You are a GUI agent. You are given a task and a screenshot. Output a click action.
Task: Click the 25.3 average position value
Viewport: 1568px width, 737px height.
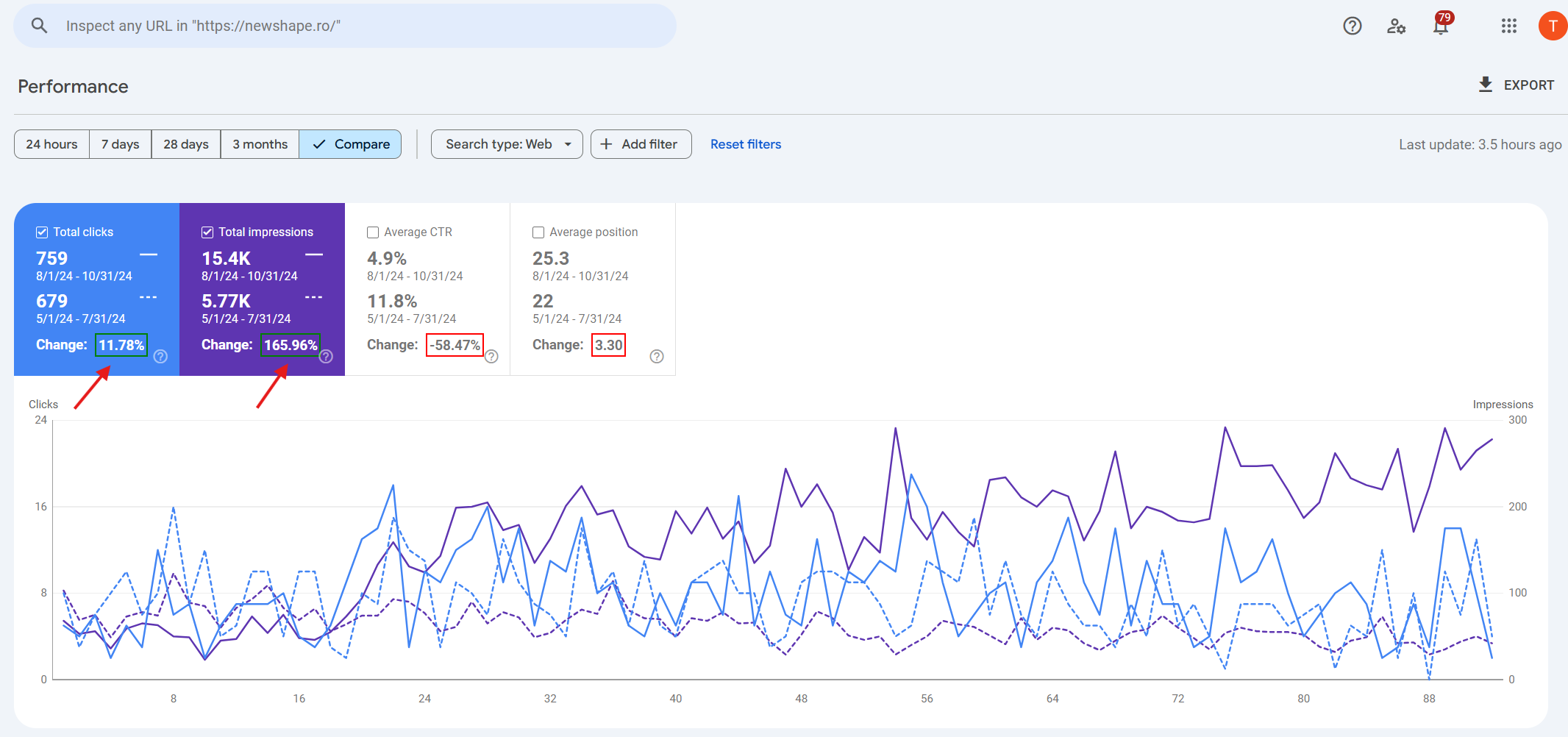(x=551, y=258)
